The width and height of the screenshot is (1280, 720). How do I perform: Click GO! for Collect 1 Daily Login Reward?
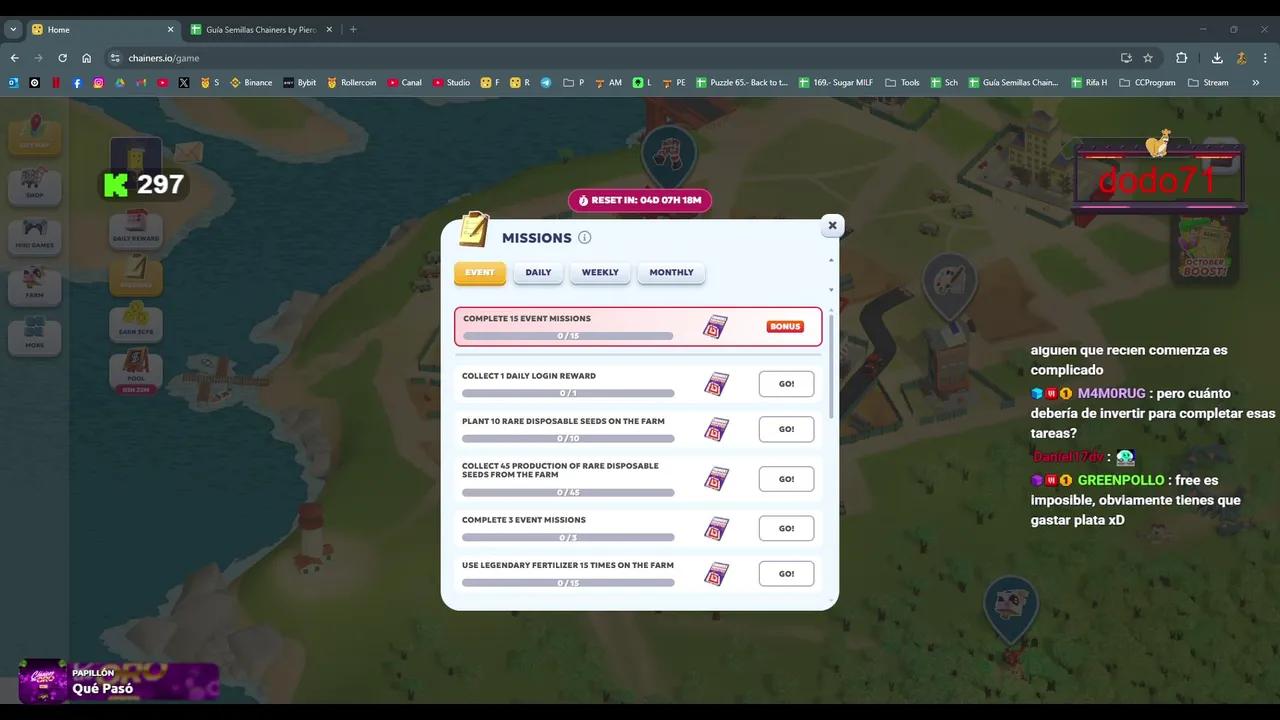[x=786, y=384]
